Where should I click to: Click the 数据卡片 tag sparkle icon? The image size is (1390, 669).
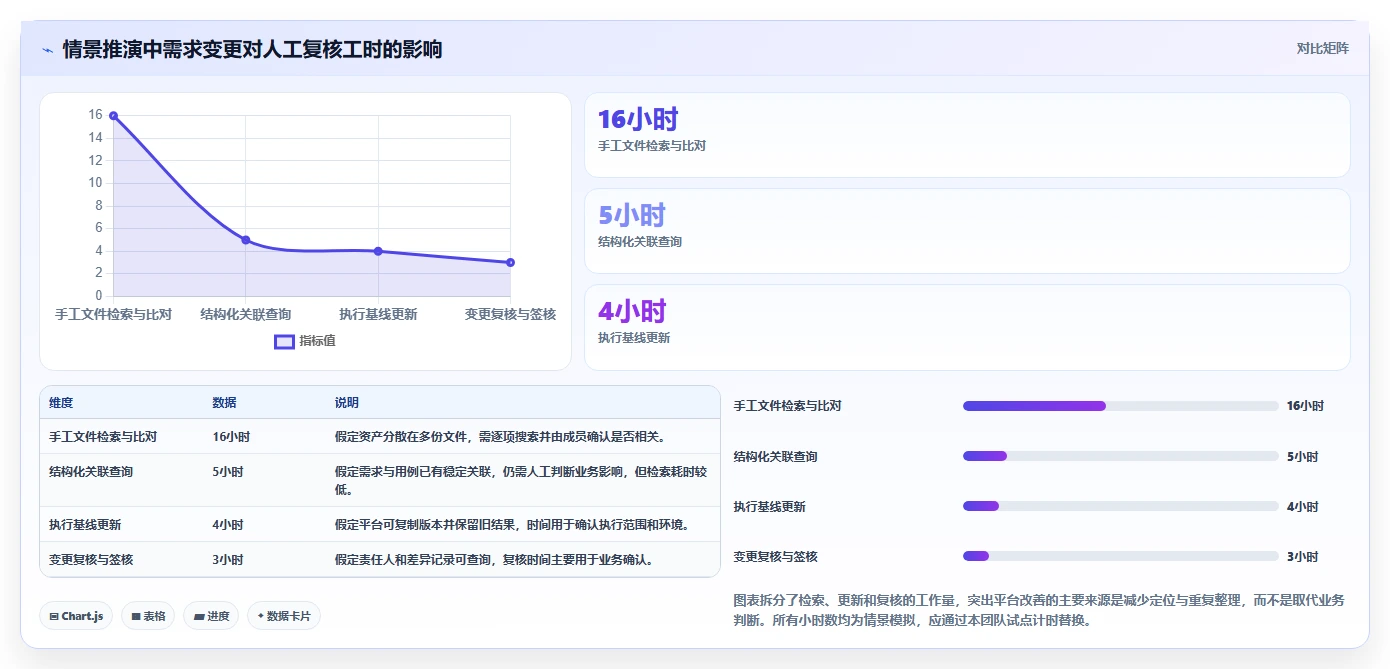pyautogui.click(x=261, y=616)
